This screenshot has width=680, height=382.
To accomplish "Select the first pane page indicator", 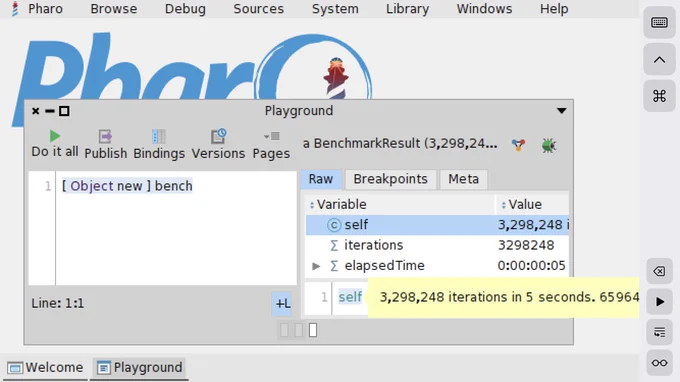I will pyautogui.click(x=284, y=330).
